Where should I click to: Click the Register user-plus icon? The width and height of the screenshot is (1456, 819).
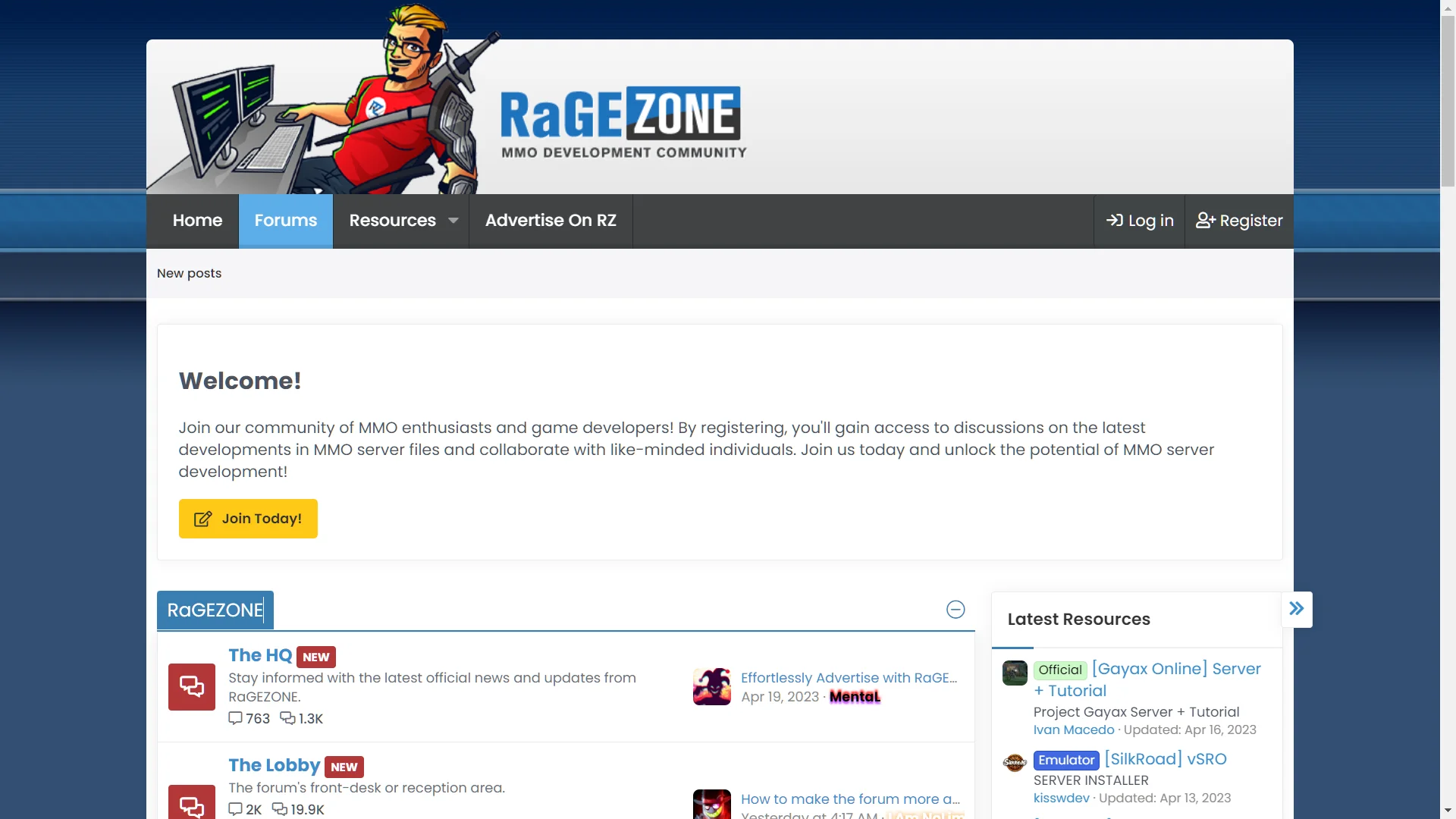click(x=1206, y=220)
